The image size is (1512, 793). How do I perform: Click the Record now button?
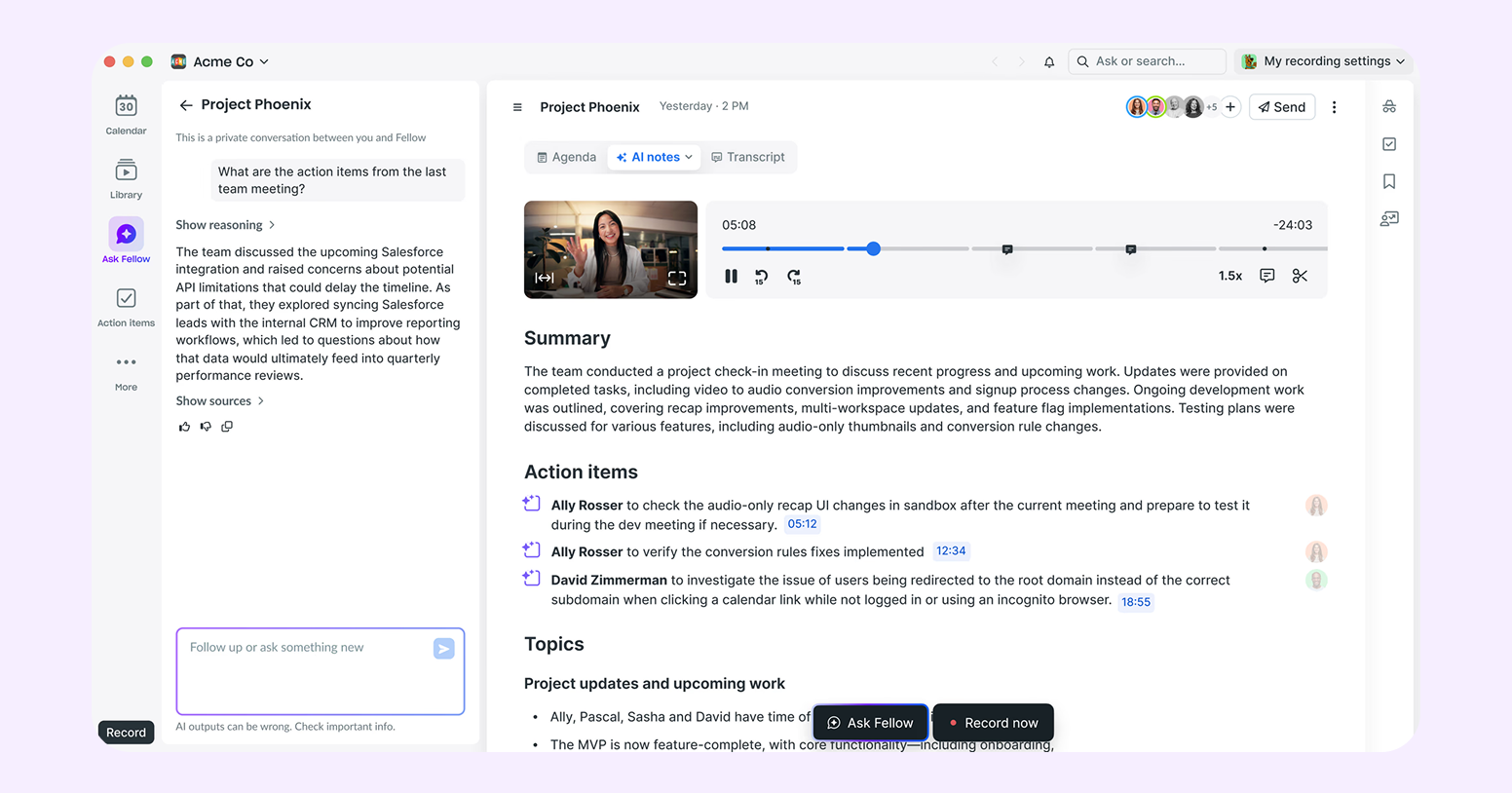click(x=993, y=723)
